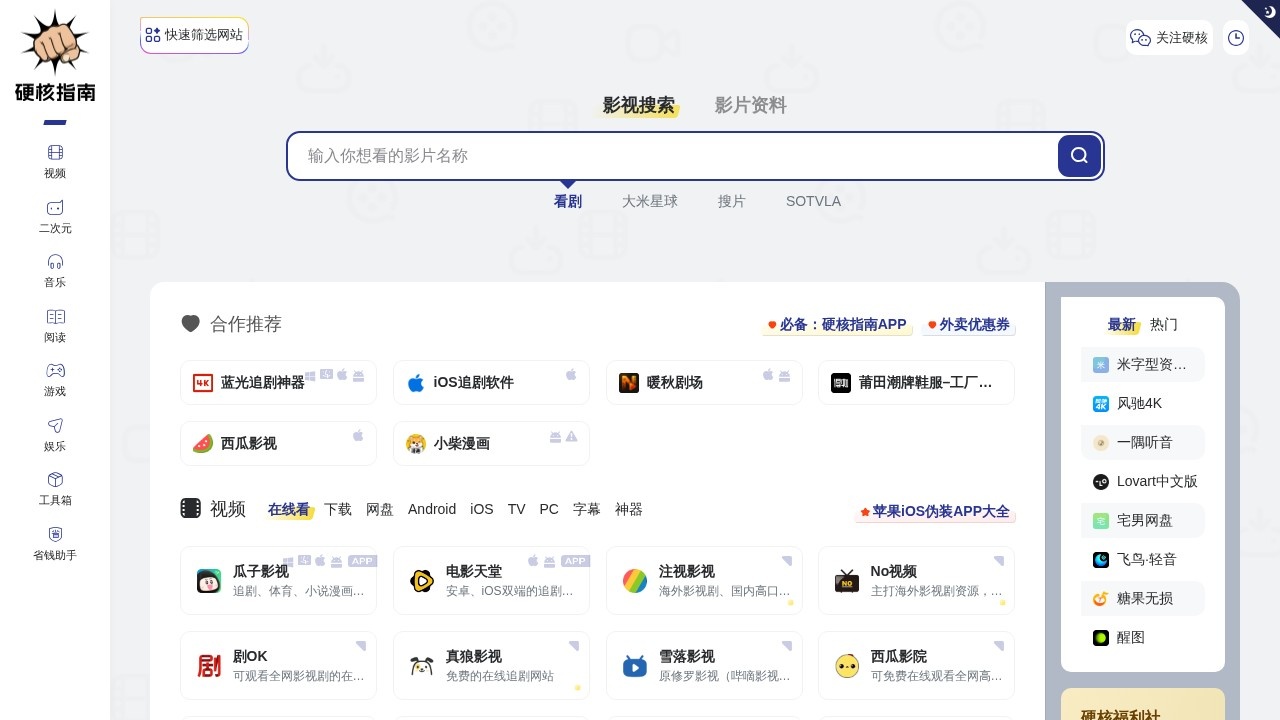This screenshot has width=1280, height=720.
Task: Focus the movie name search field
Action: (672, 156)
